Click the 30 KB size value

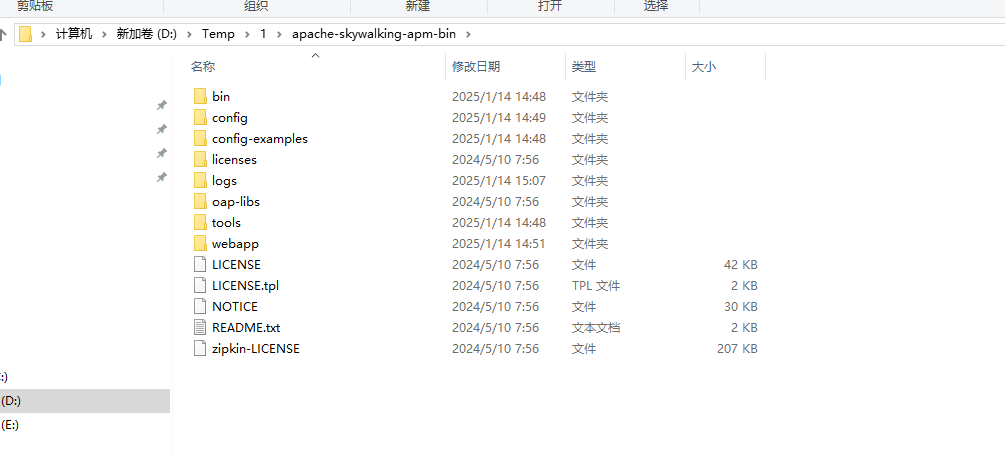[x=741, y=307]
